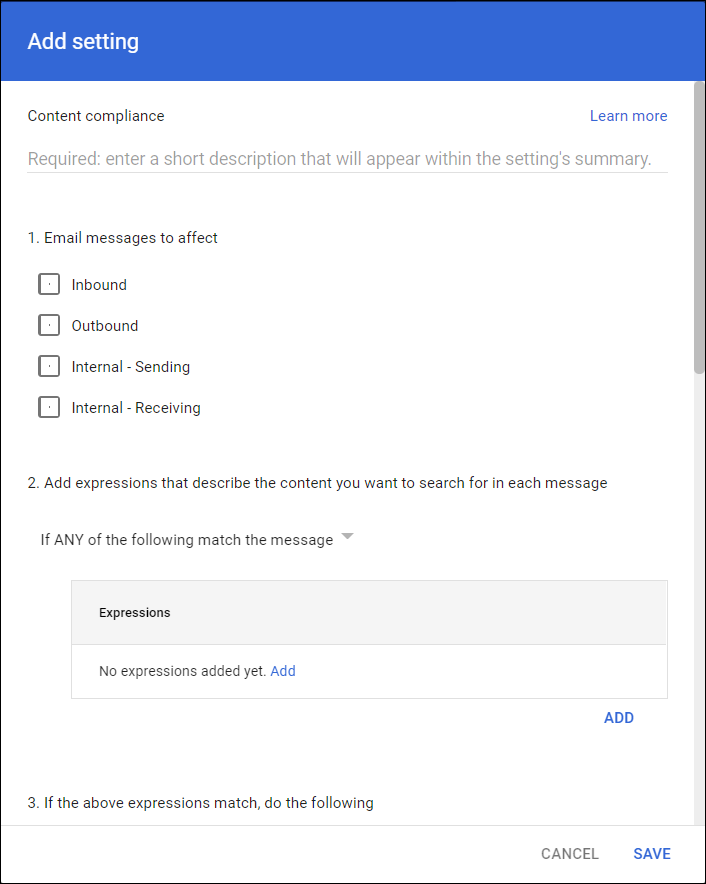Click the 'No expressions added yet' row text

click(x=182, y=671)
